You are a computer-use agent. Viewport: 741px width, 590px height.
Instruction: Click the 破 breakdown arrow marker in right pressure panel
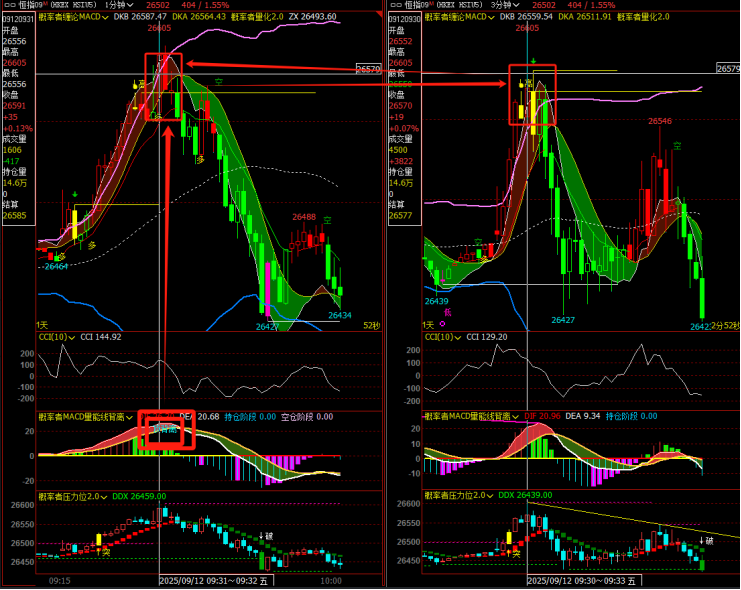[x=708, y=541]
